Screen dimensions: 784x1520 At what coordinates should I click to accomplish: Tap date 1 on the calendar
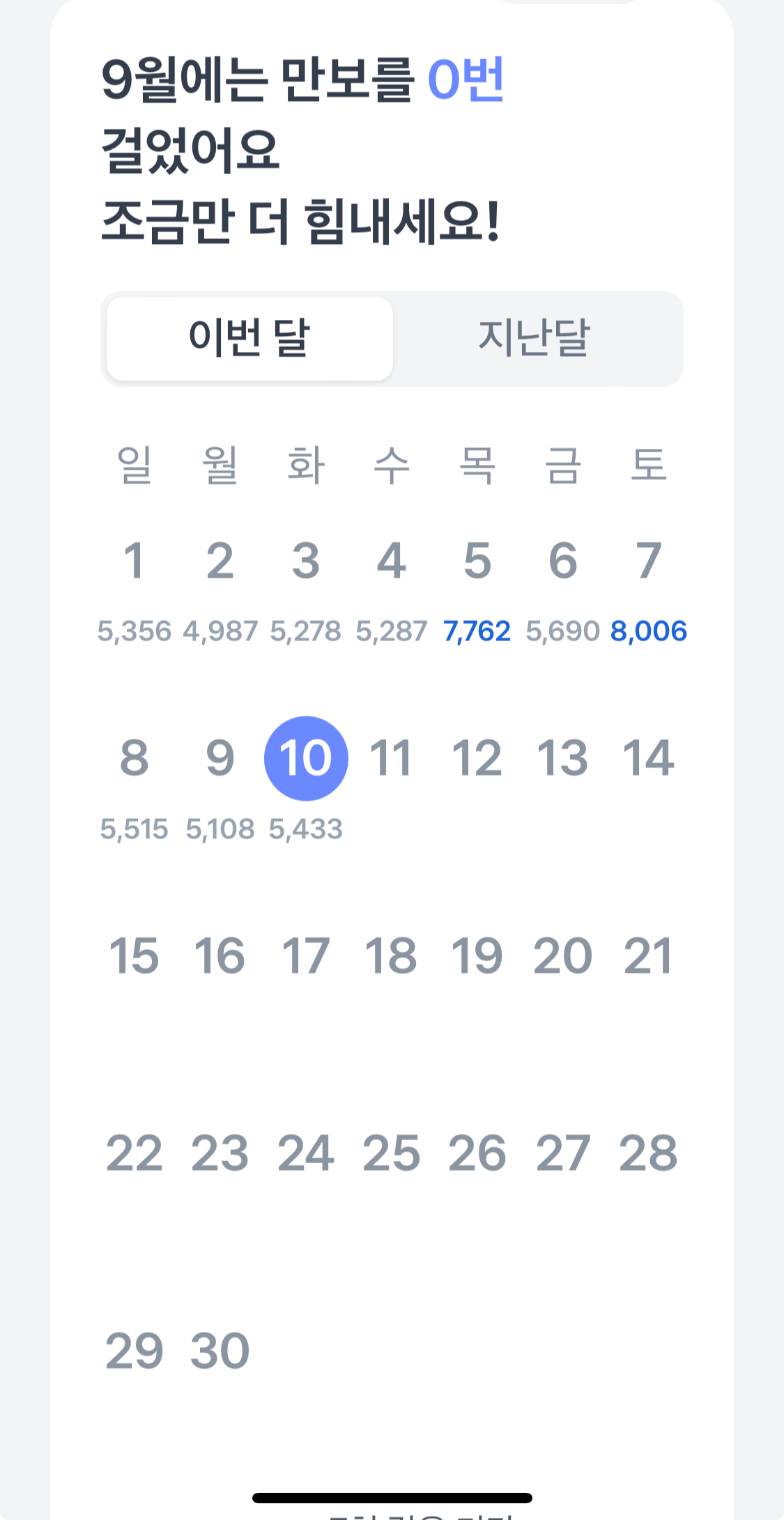[134, 561]
